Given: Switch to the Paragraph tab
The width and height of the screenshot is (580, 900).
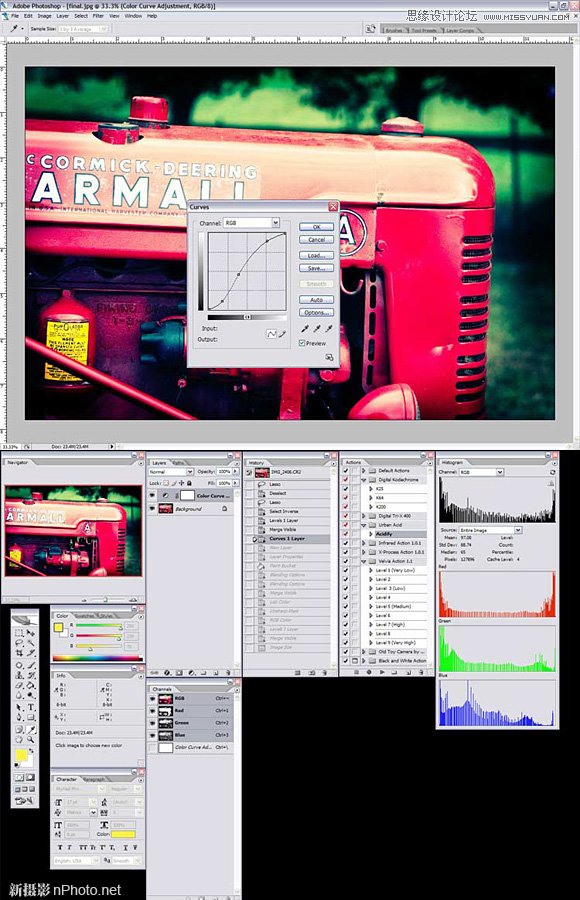Looking at the screenshot, I should pos(94,779).
